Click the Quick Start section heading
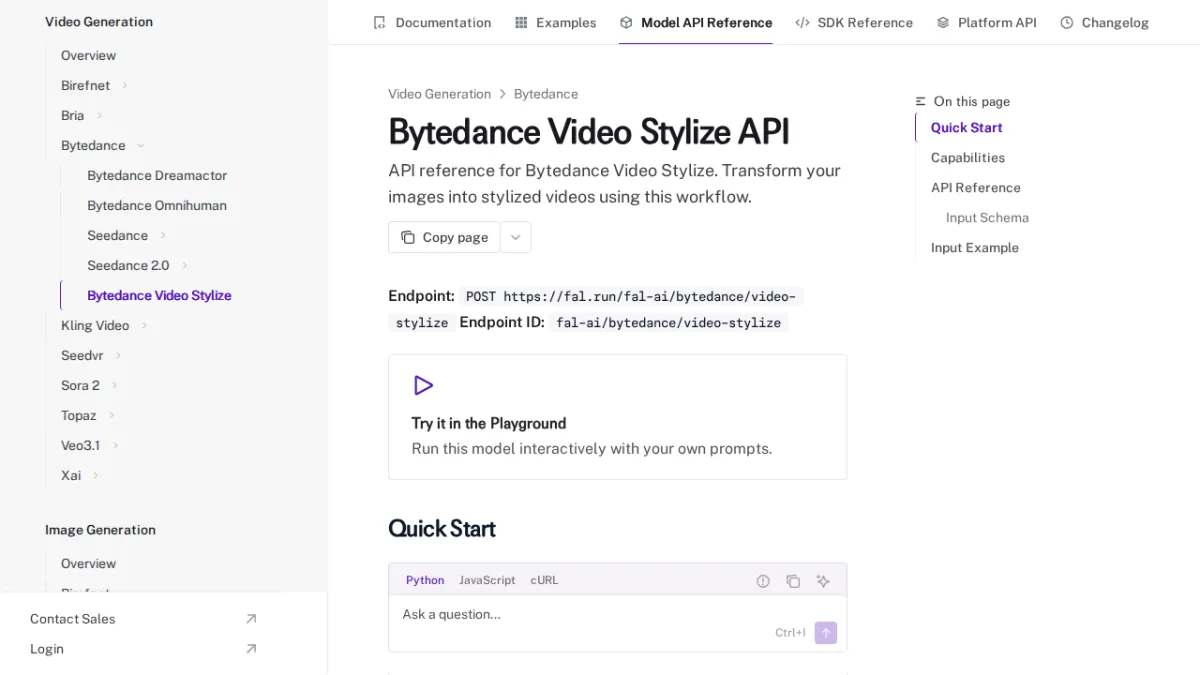 coord(442,528)
